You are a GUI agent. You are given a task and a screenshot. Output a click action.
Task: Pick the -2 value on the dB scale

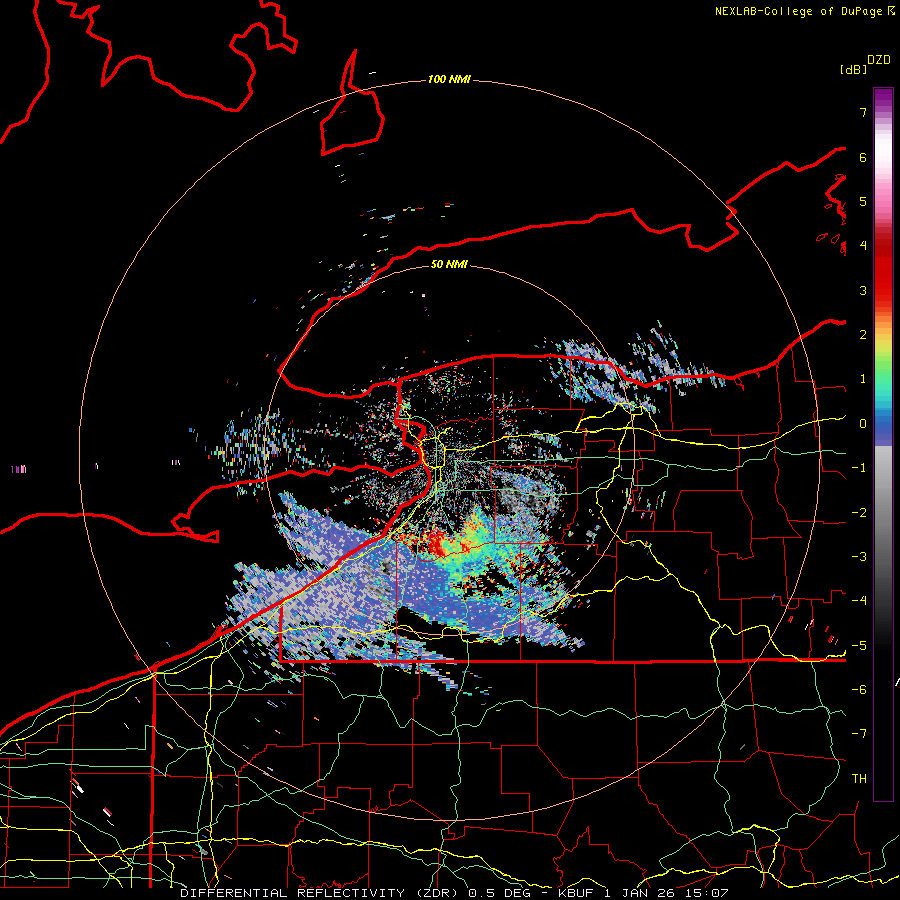coord(859,513)
